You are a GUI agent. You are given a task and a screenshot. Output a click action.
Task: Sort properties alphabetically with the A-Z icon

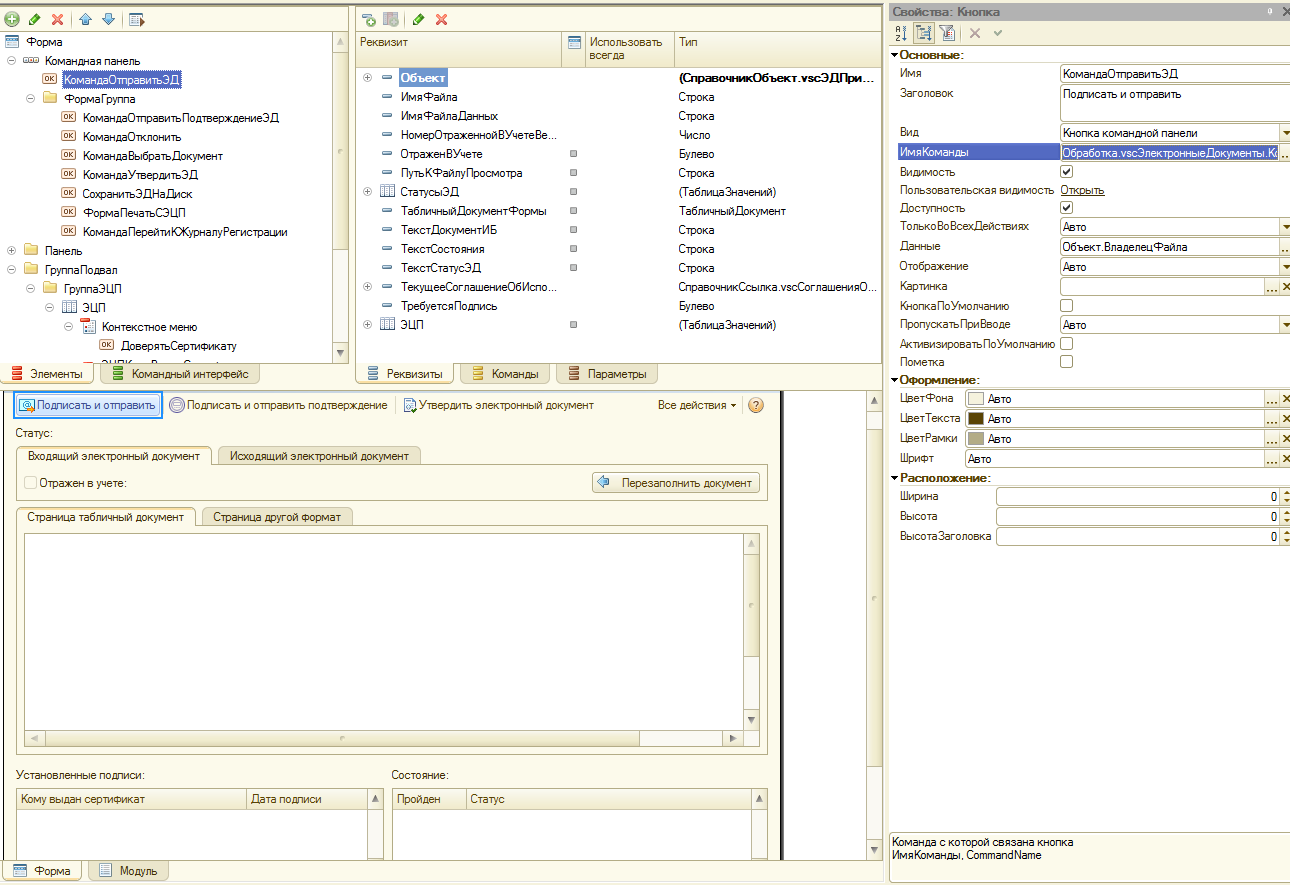[x=901, y=33]
